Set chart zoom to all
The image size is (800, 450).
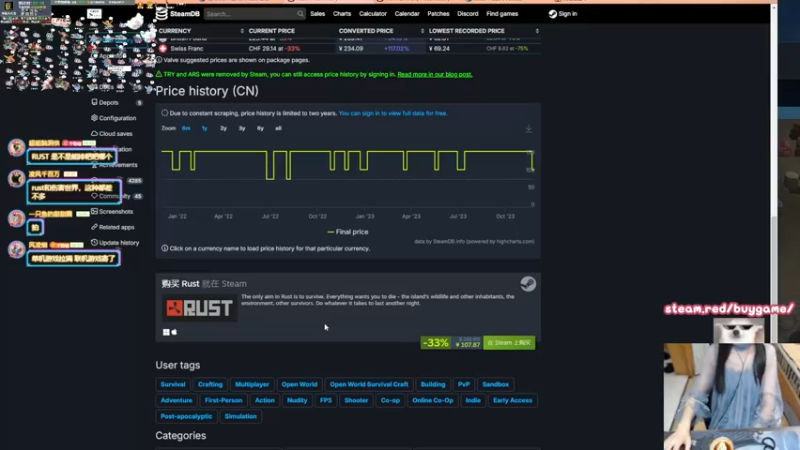(x=278, y=128)
